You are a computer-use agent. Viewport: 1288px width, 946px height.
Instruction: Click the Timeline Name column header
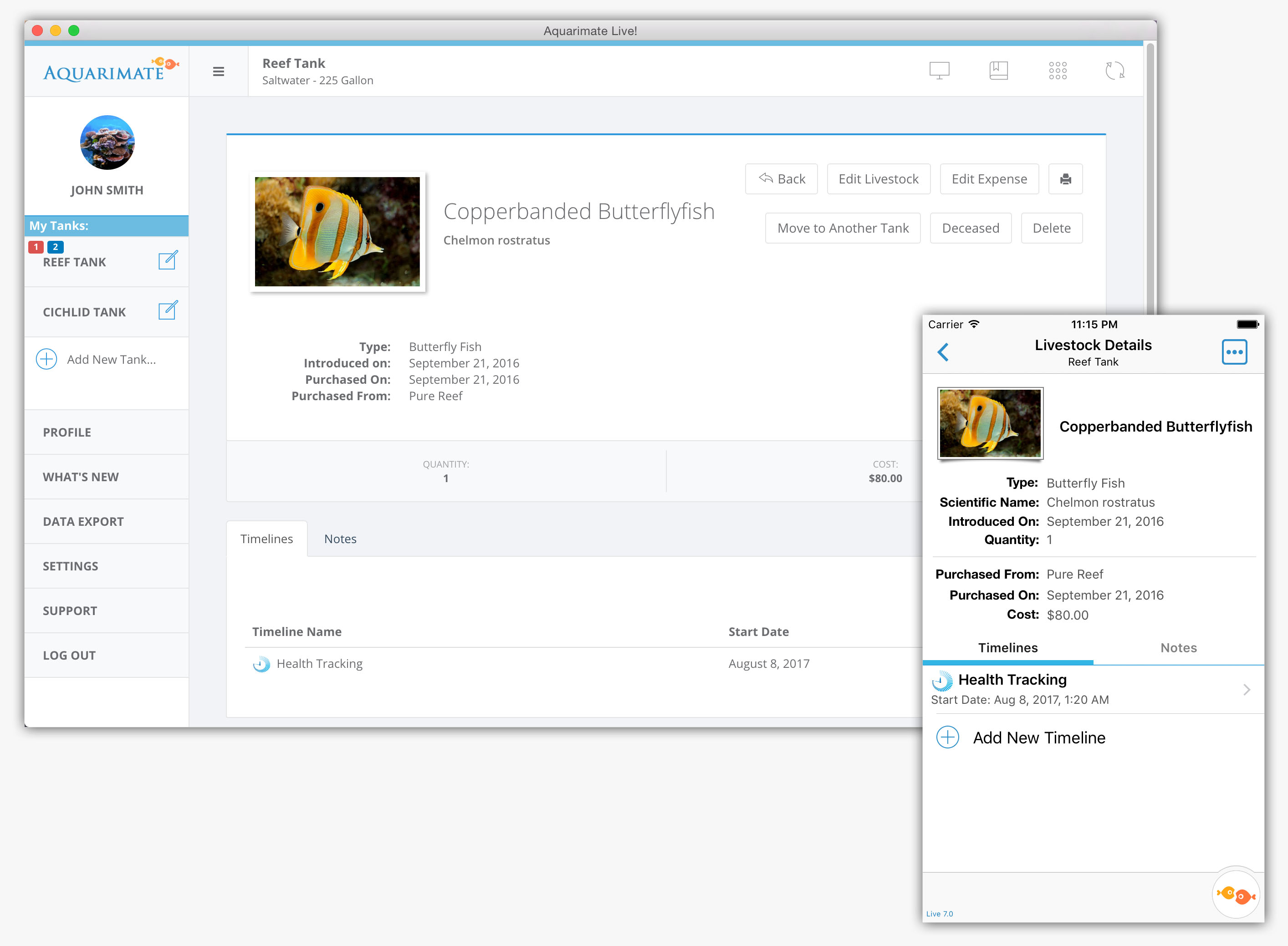pos(297,631)
